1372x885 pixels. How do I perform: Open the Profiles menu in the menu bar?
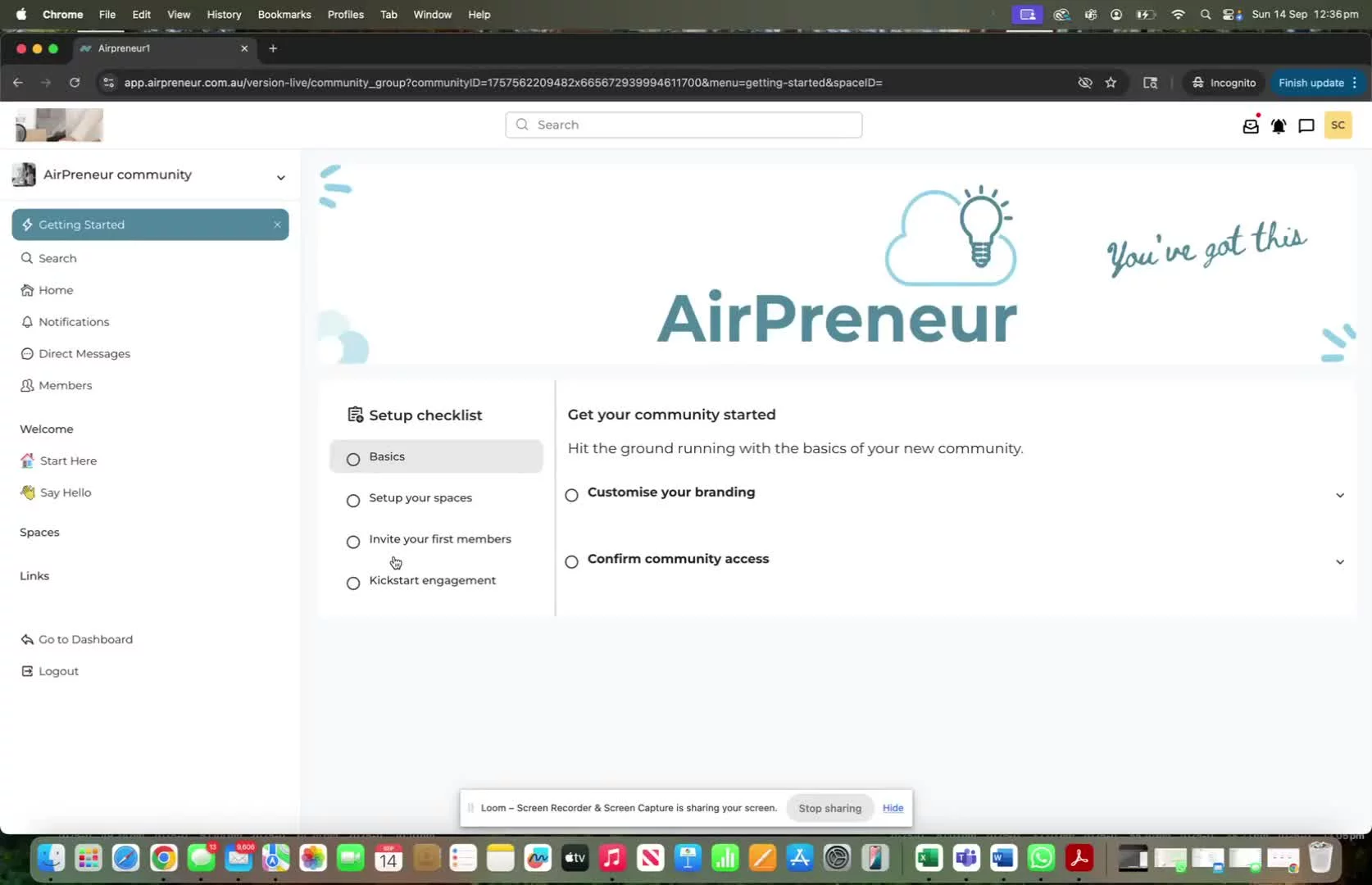(x=345, y=14)
